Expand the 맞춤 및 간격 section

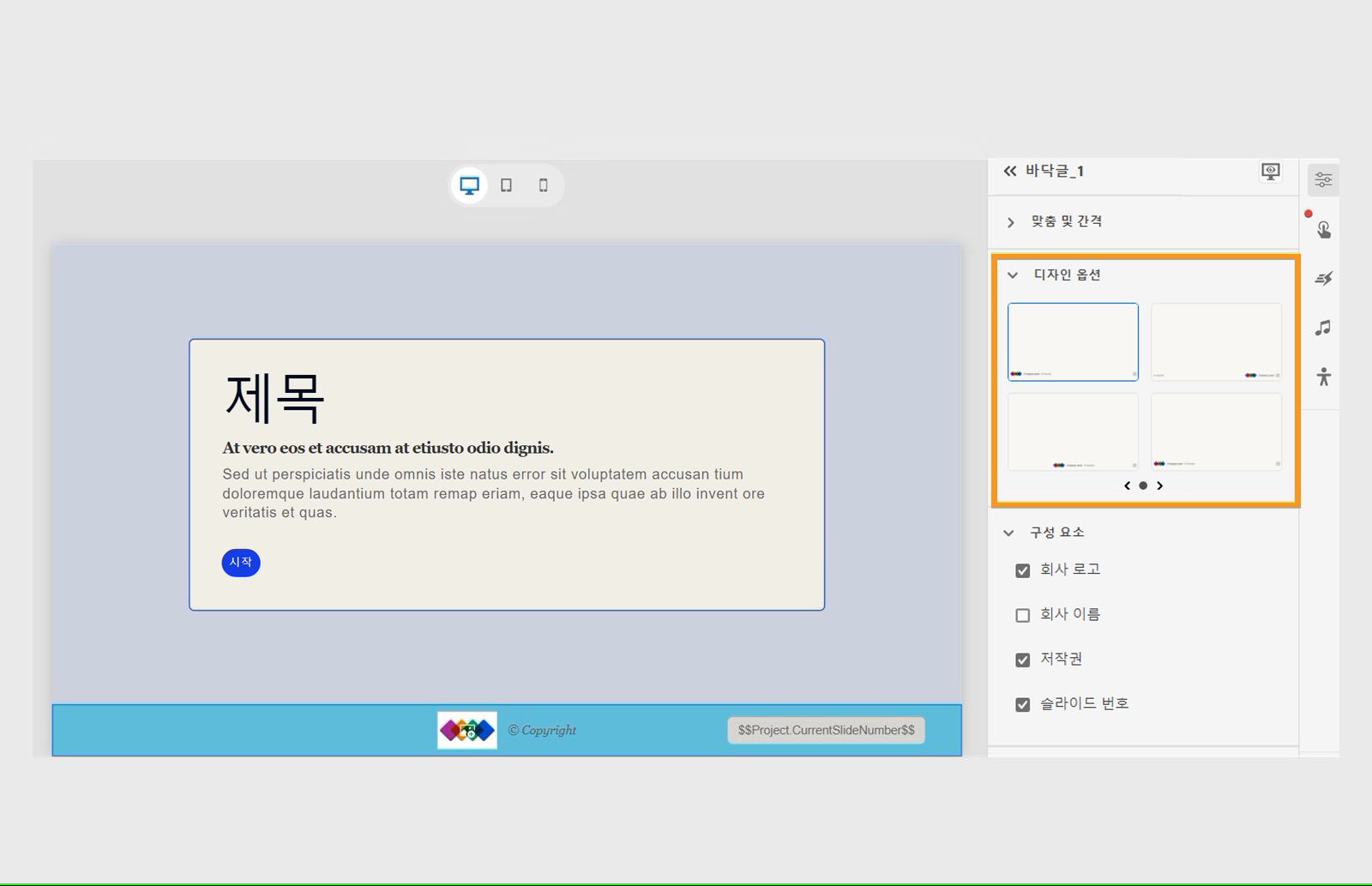coord(1010,221)
